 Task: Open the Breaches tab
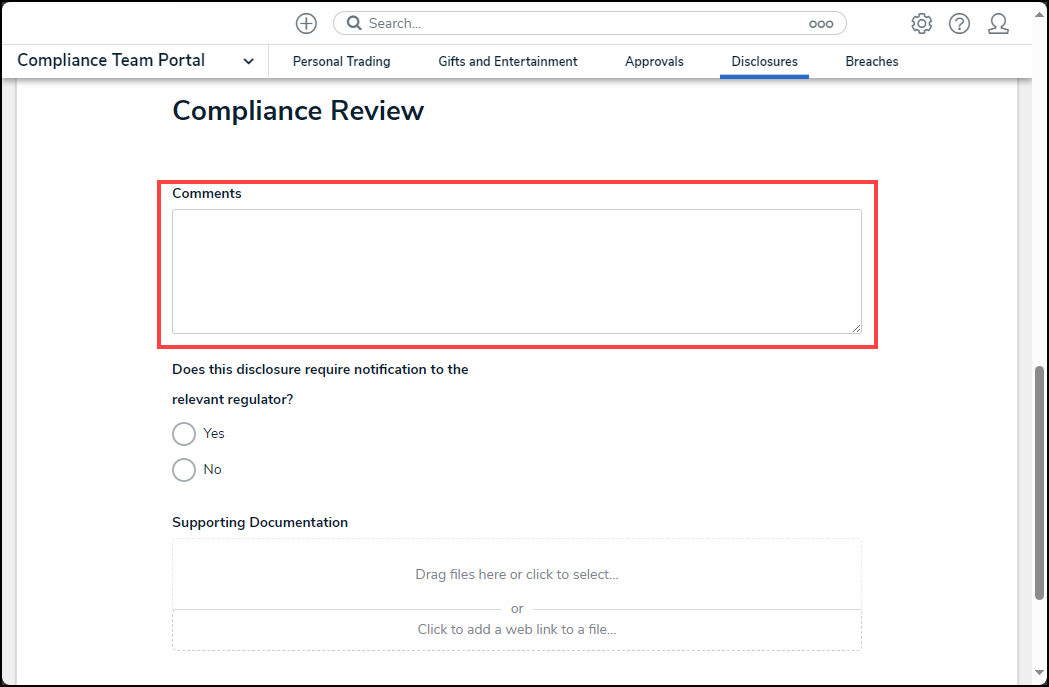point(871,62)
